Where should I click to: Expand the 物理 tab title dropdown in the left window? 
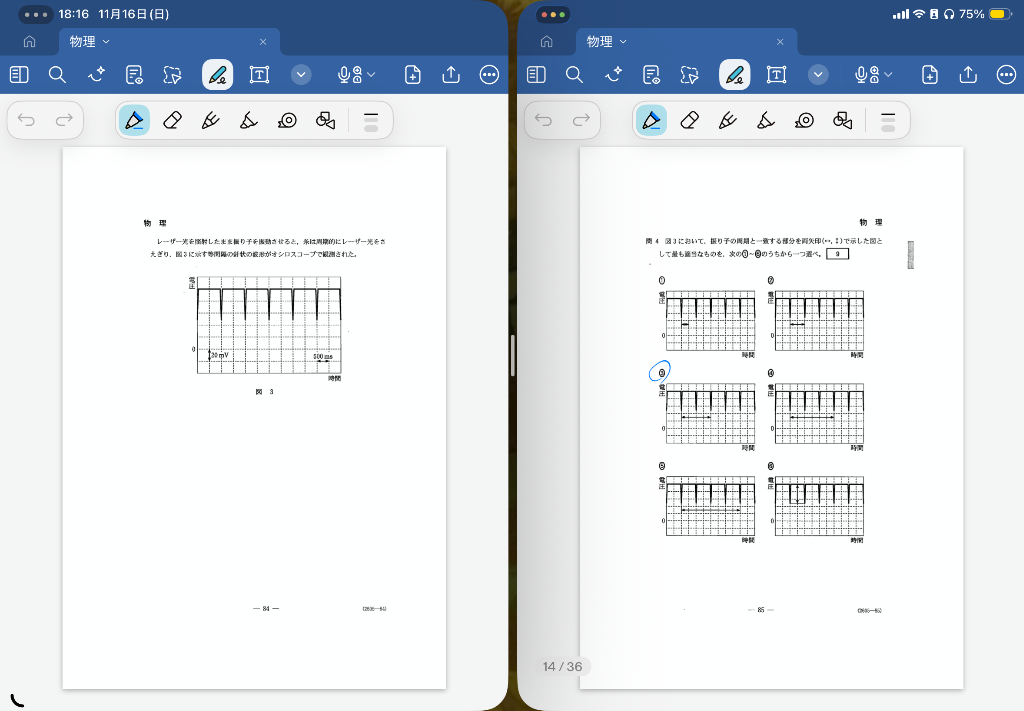(x=106, y=42)
